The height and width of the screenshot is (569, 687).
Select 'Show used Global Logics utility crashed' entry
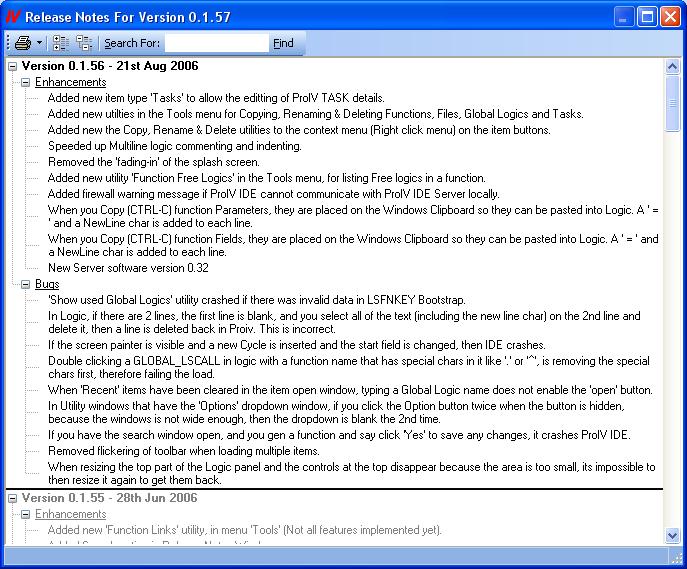(257, 300)
